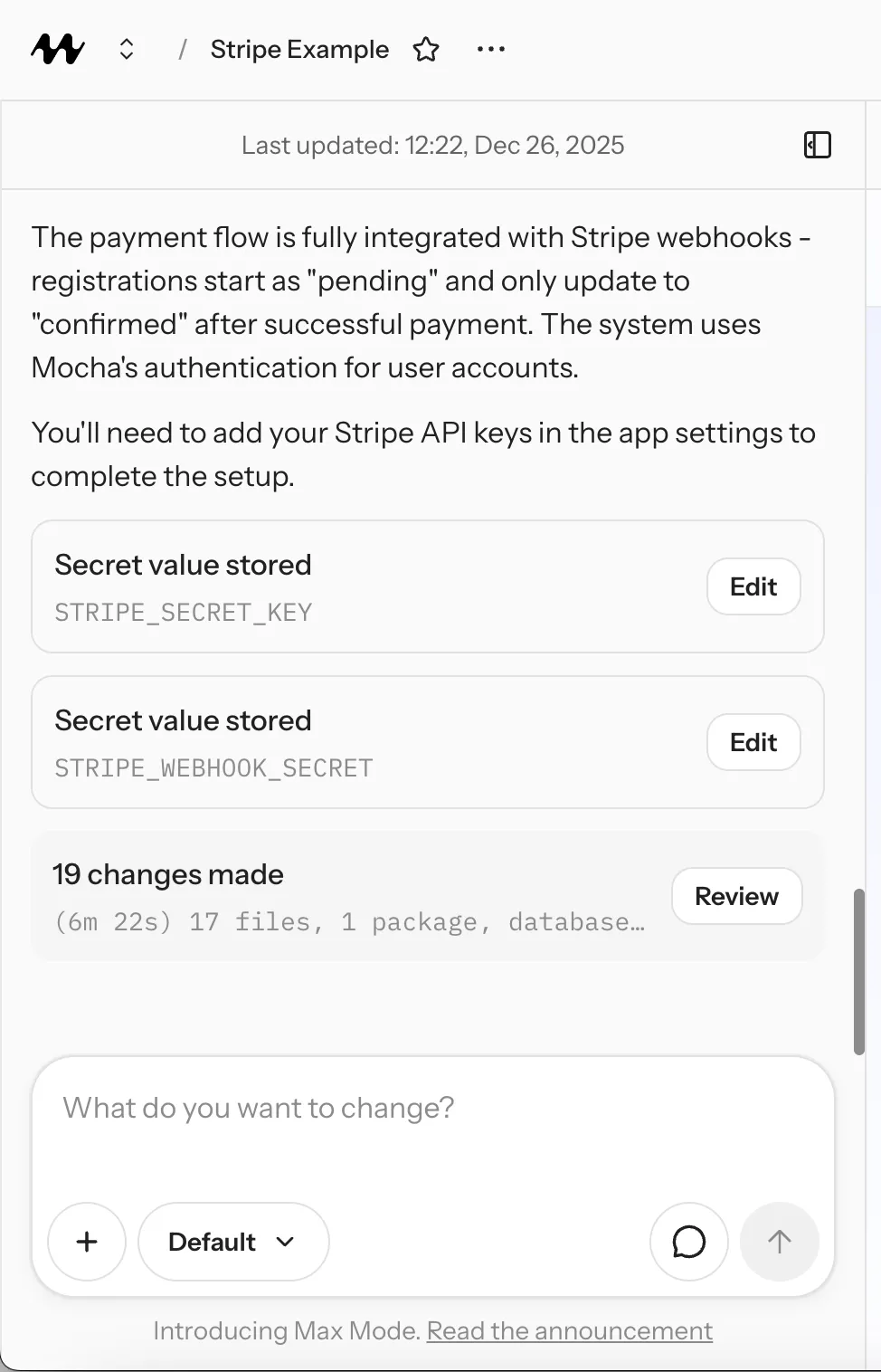Viewport: 881px width, 1372px height.
Task: Open more options via ellipsis icon
Action: pyautogui.click(x=490, y=50)
